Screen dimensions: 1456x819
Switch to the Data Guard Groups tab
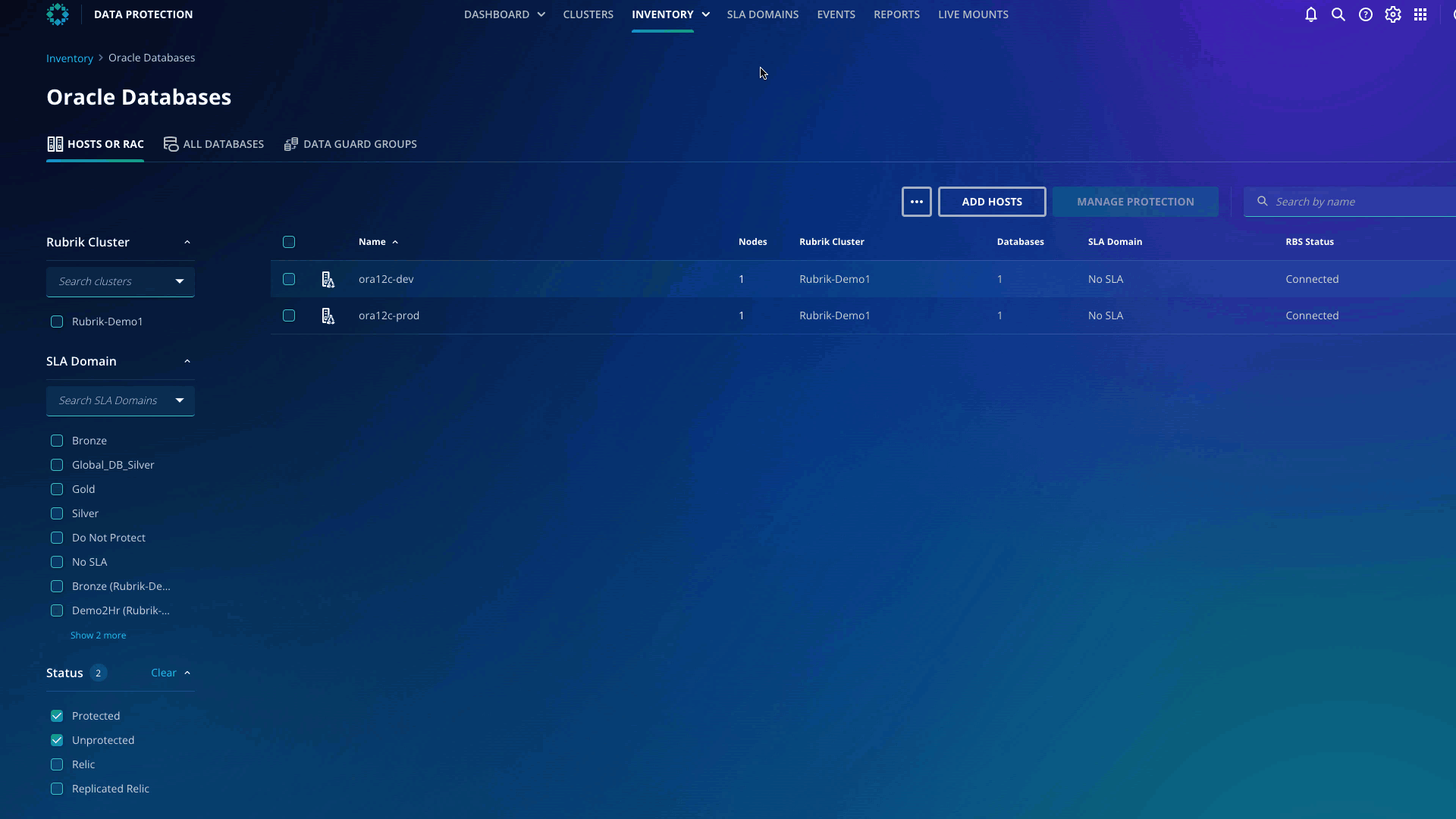click(x=350, y=144)
